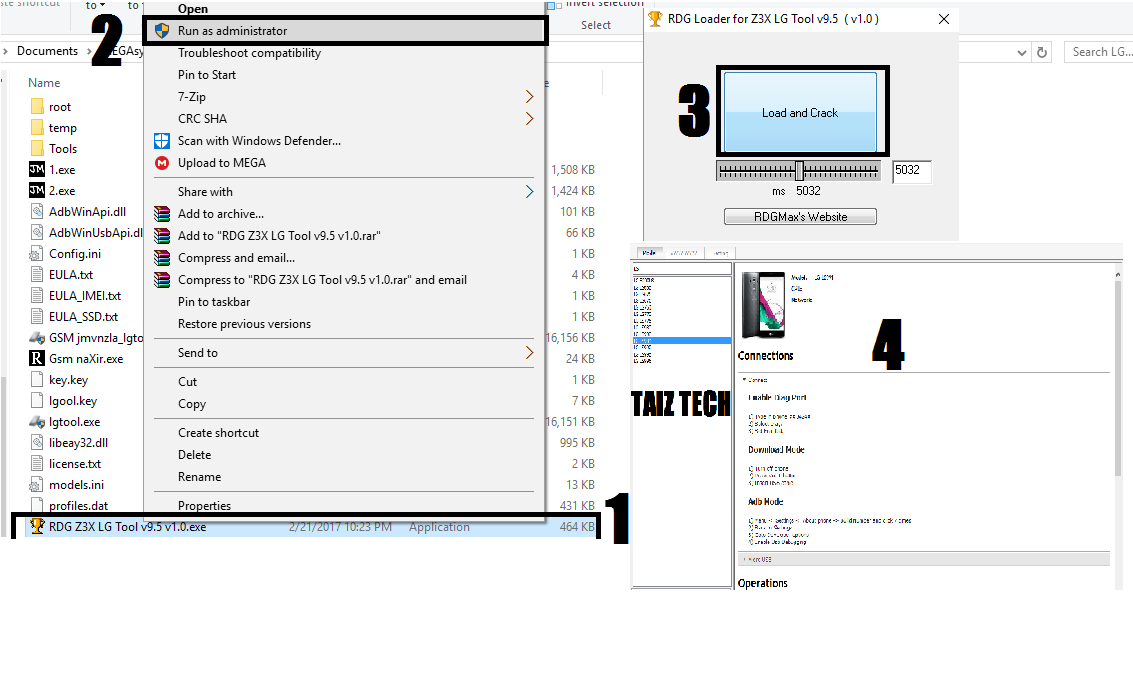
Task: Click RDG Z3X LG Tool trophy icon
Action: (37, 527)
